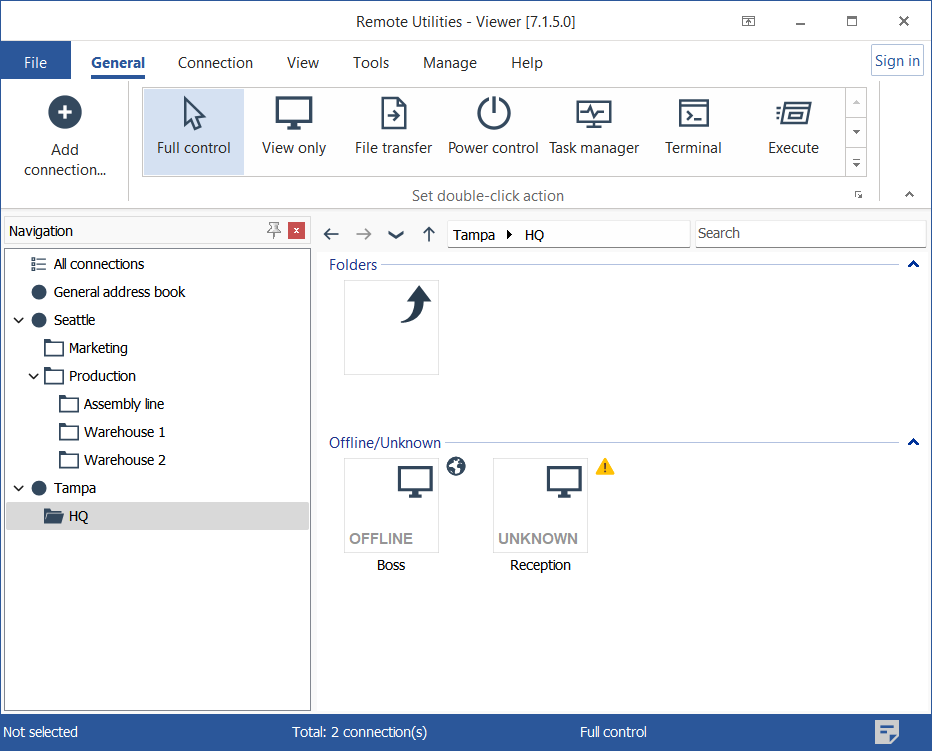Collapse the Production folder node
This screenshot has height=751, width=932.
click(x=33, y=376)
